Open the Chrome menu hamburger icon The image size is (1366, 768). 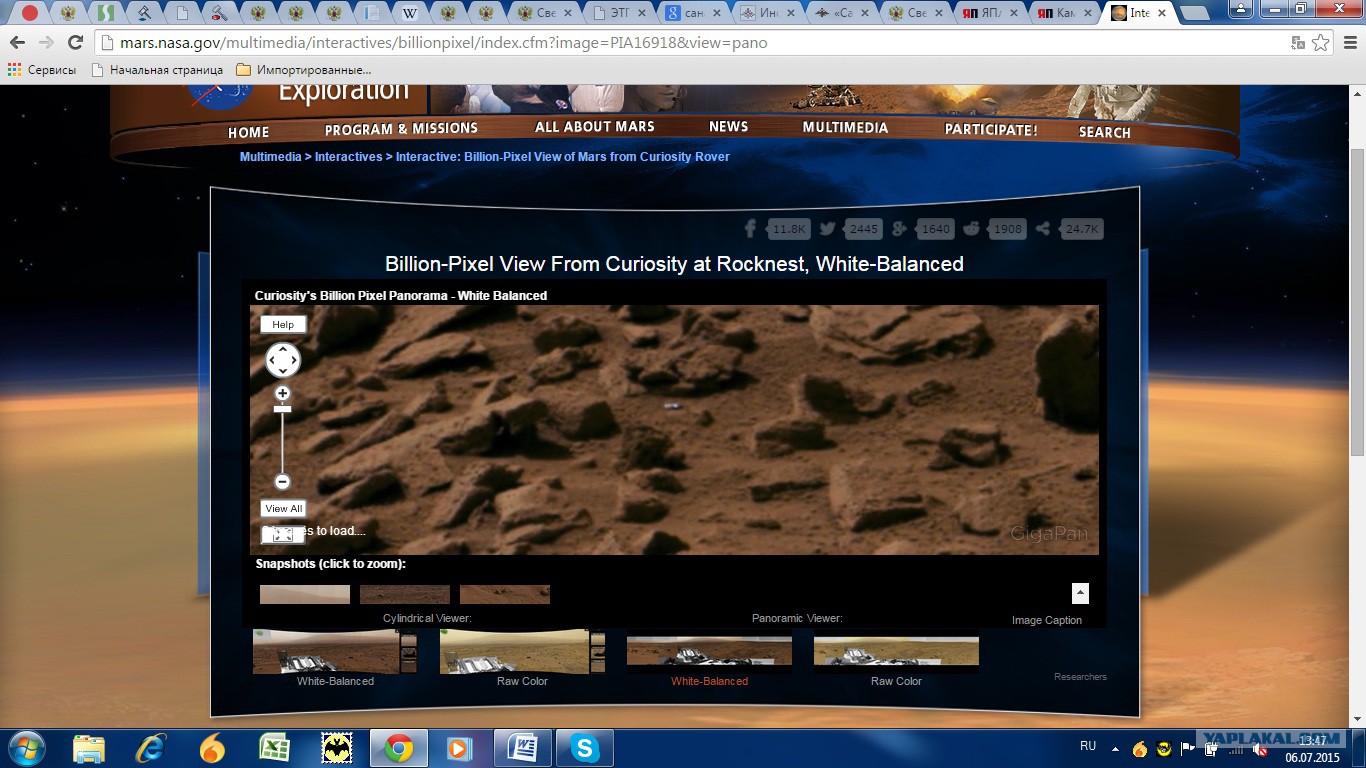coord(1349,43)
